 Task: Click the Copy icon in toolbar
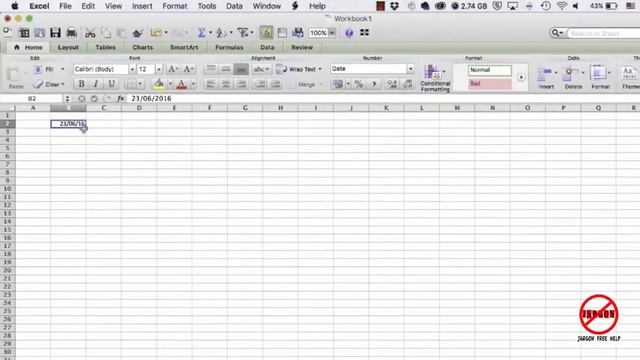coord(106,33)
